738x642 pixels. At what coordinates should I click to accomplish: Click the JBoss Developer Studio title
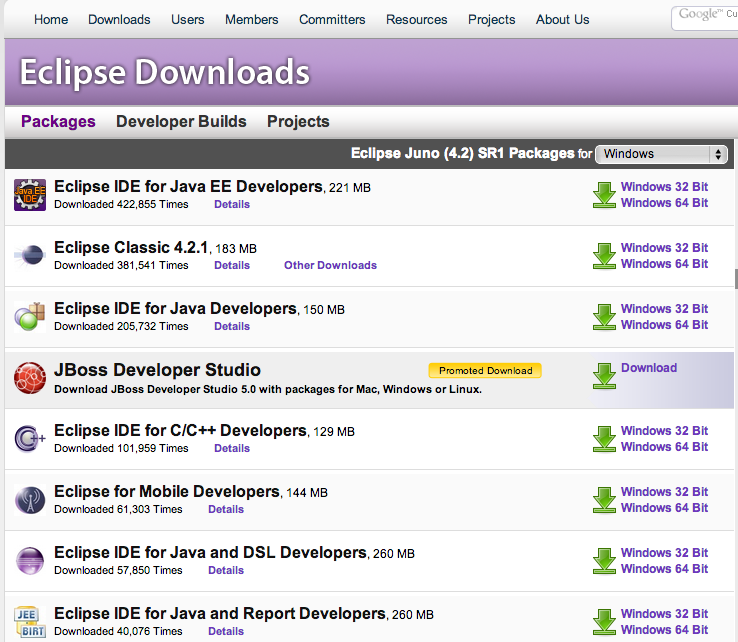(157, 370)
